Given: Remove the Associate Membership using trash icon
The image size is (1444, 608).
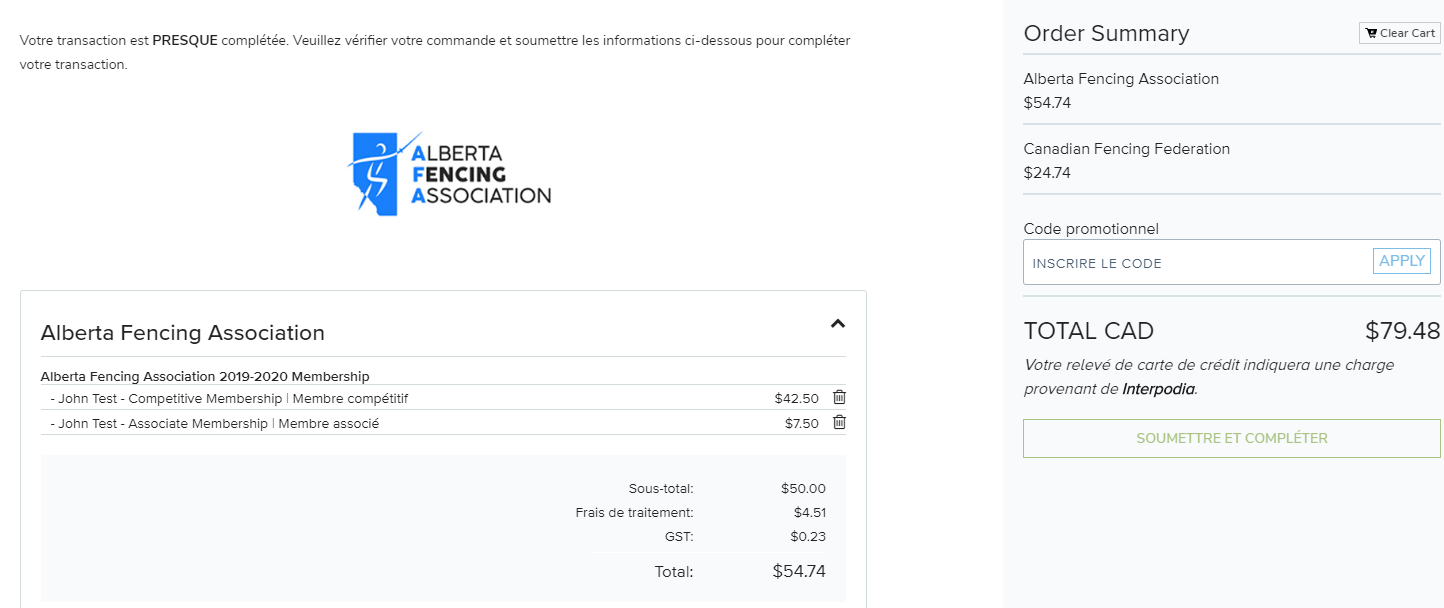Looking at the screenshot, I should (839, 422).
